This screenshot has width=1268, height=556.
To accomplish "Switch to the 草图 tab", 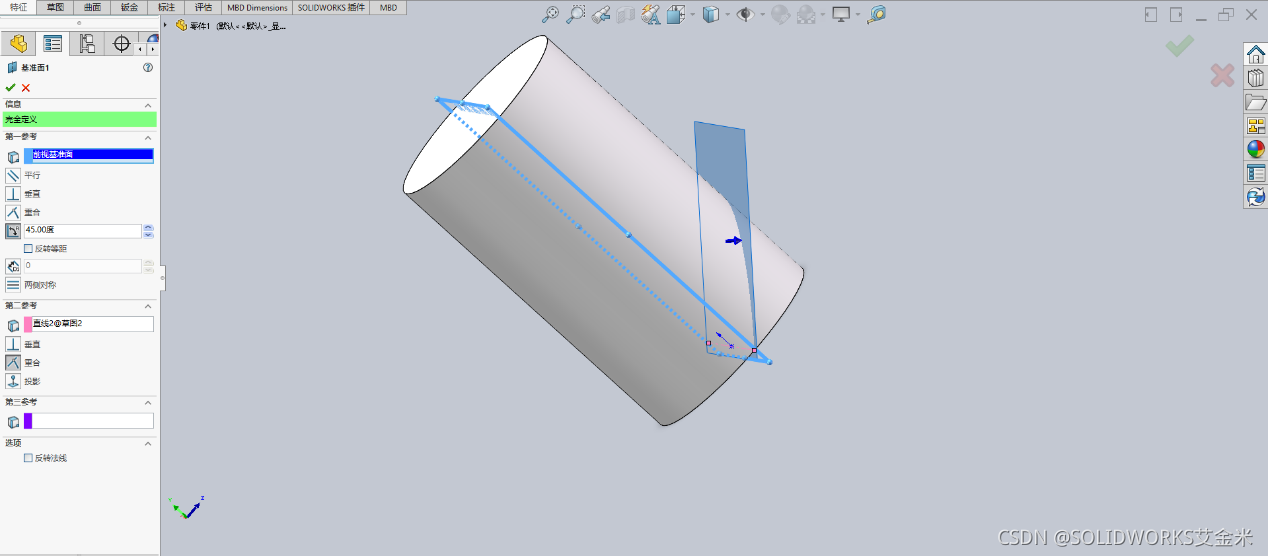I will (x=56, y=7).
